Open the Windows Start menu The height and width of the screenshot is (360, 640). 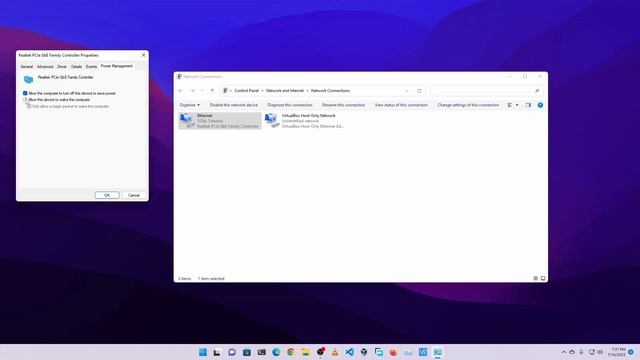pos(203,352)
